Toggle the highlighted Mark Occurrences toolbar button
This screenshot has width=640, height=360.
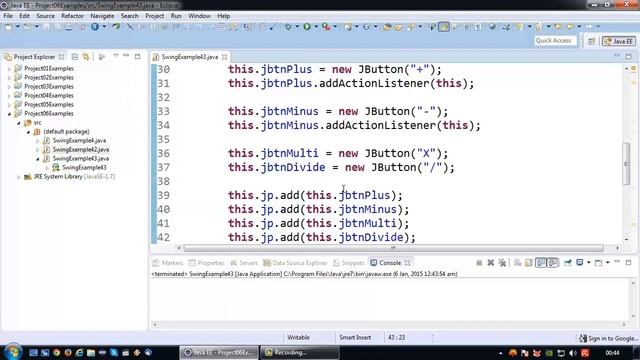(444, 27)
